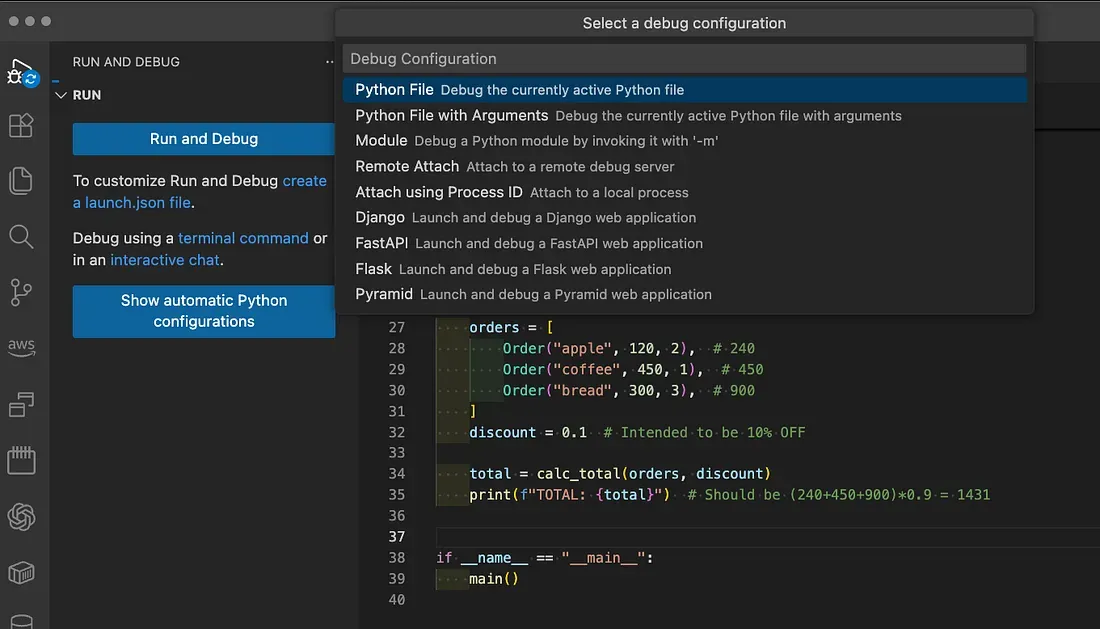Click the '# Intended to be 10% OFF' comment
The width and height of the screenshot is (1100, 629).
[x=704, y=433]
